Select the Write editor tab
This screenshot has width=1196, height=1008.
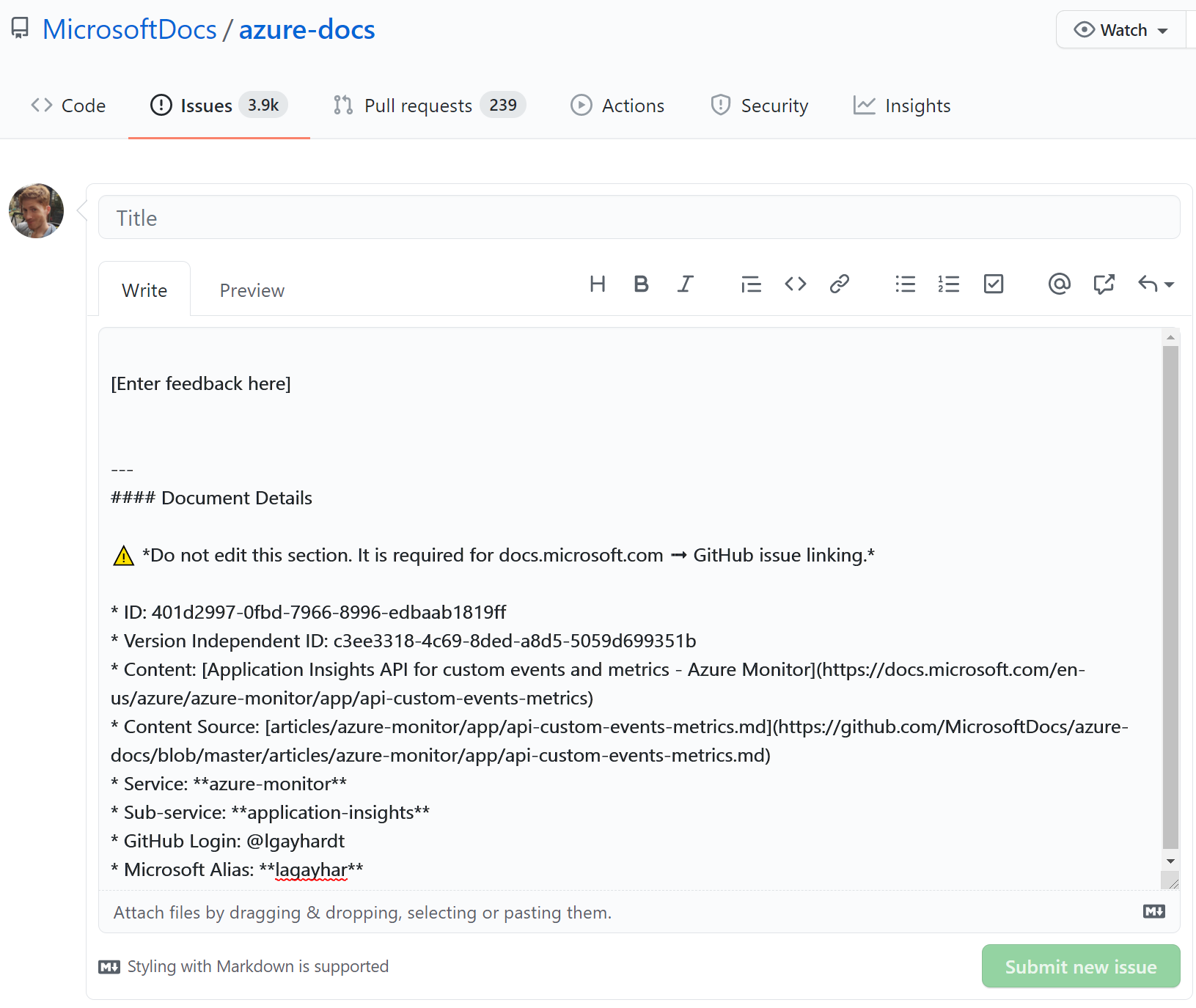pyautogui.click(x=144, y=290)
